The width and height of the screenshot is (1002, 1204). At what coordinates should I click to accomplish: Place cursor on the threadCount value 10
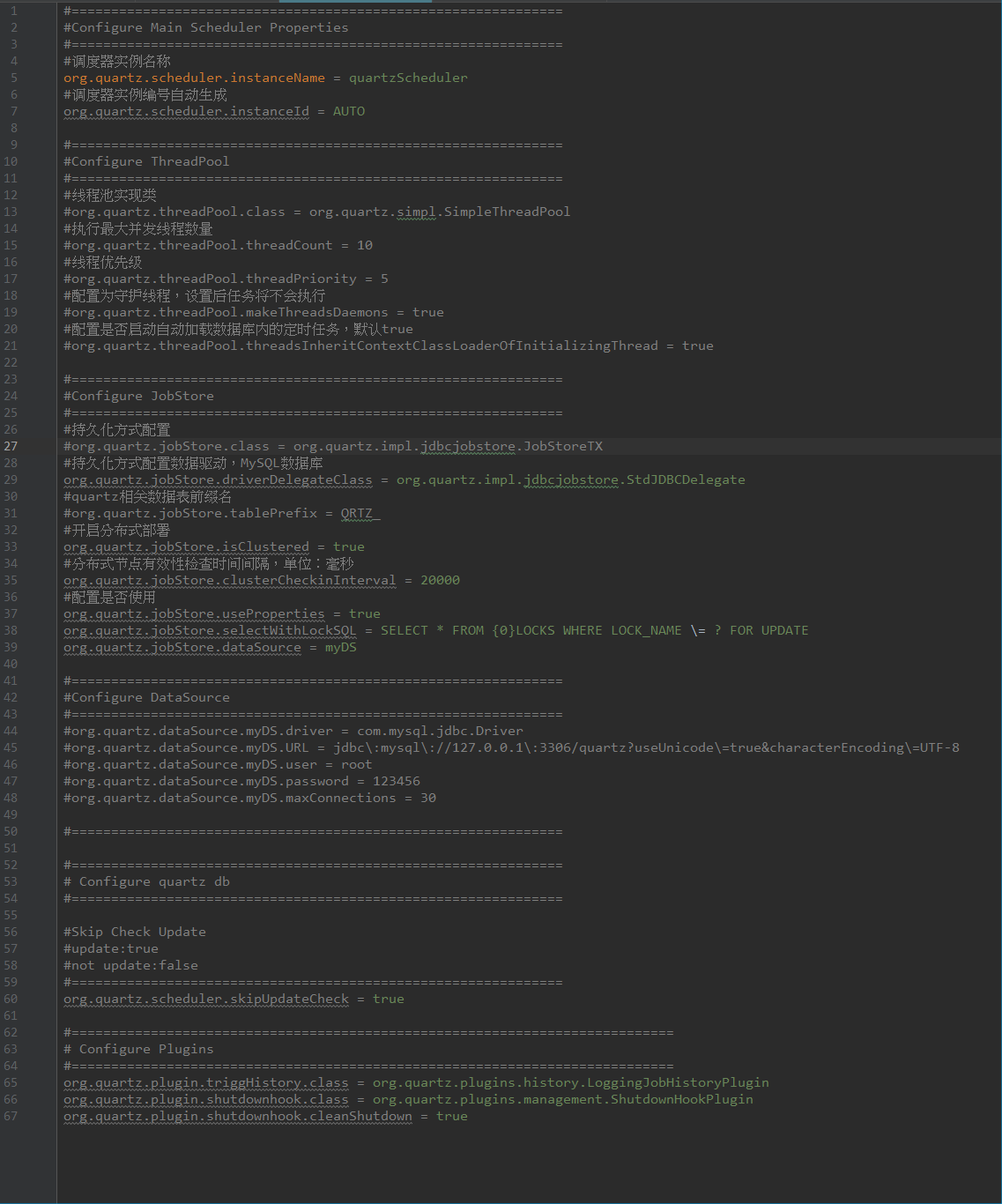(365, 245)
